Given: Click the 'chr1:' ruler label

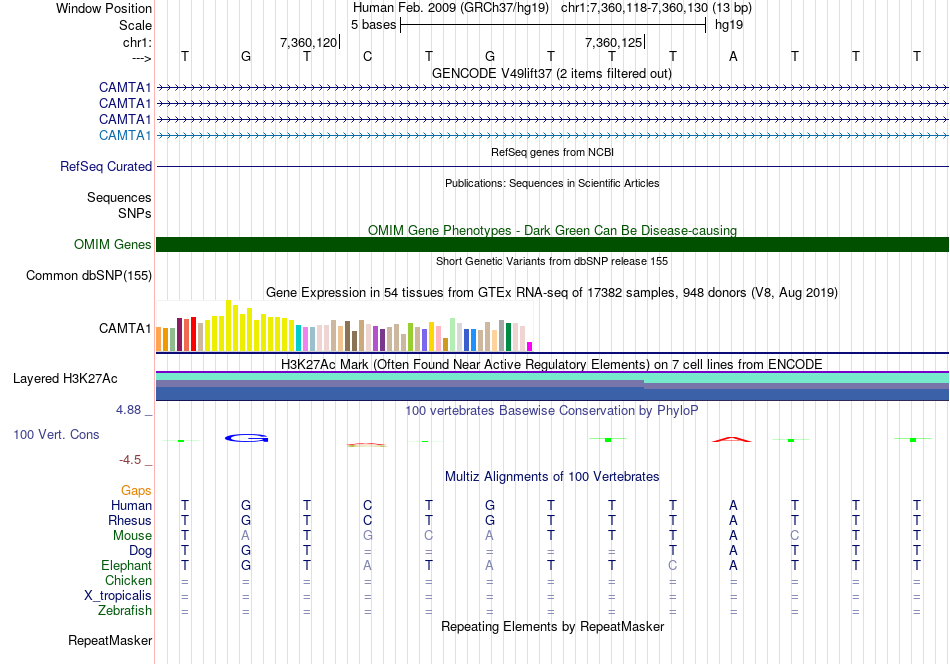Looking at the screenshot, I should click(137, 42).
